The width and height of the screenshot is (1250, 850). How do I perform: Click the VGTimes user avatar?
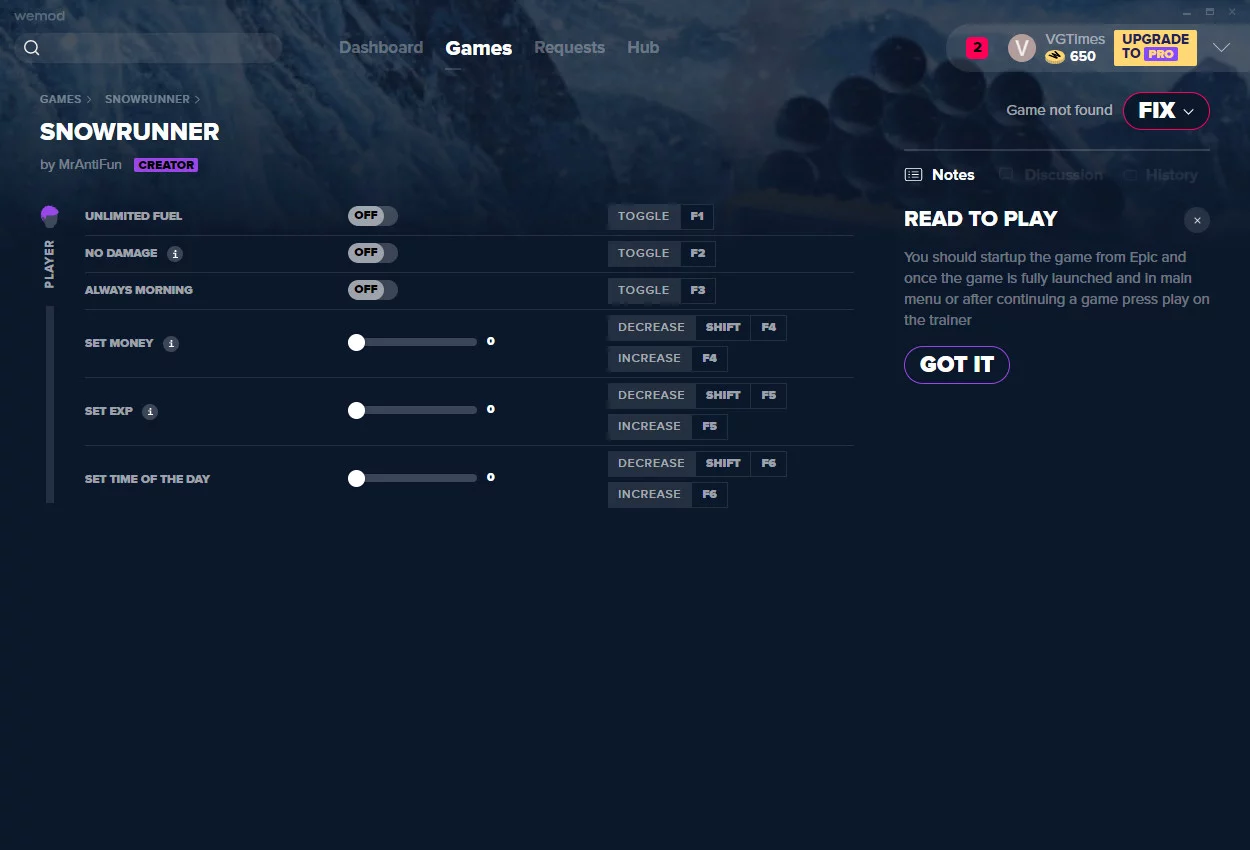tap(1022, 47)
